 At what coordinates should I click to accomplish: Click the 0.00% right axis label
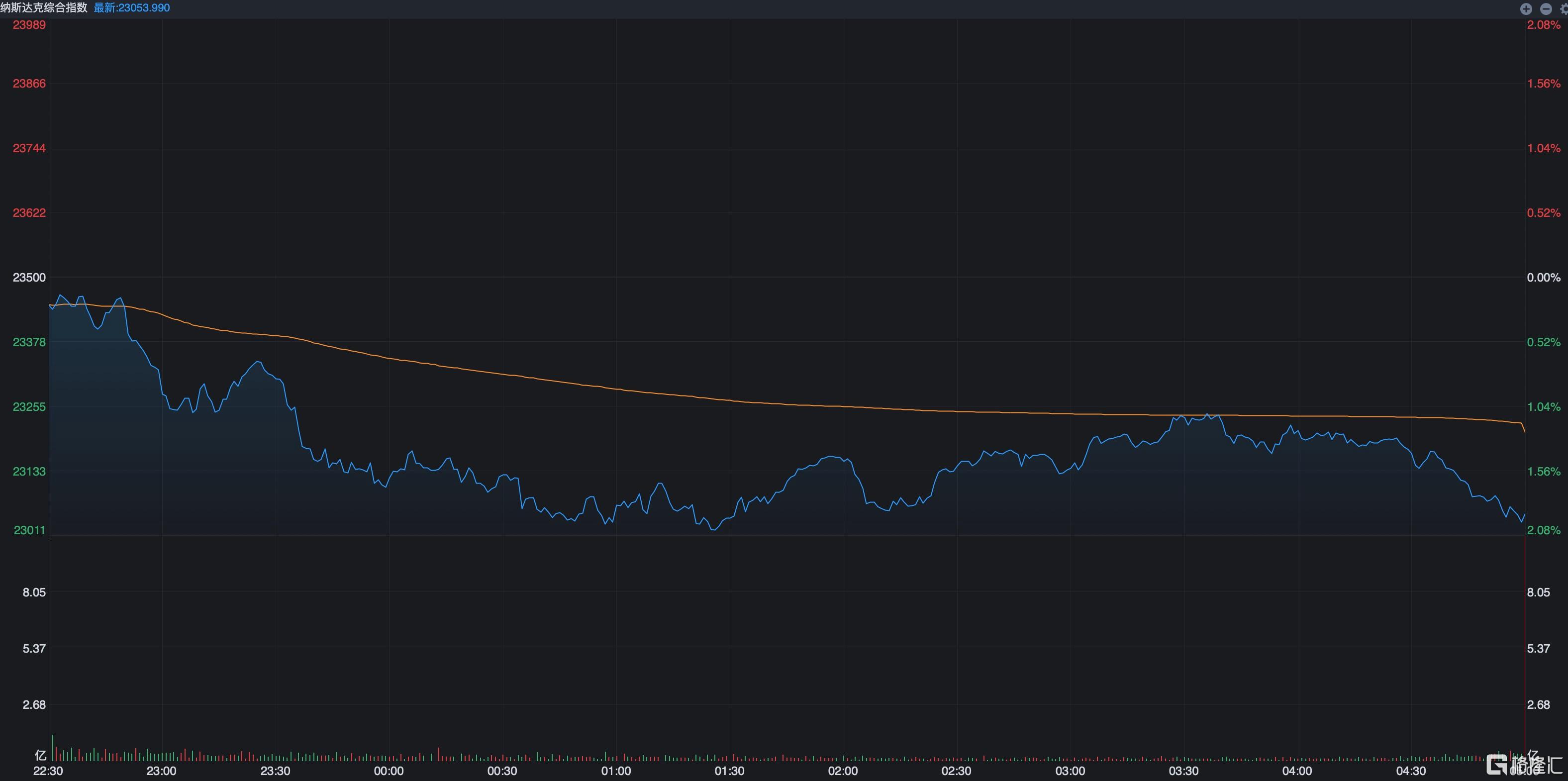coord(1543,278)
